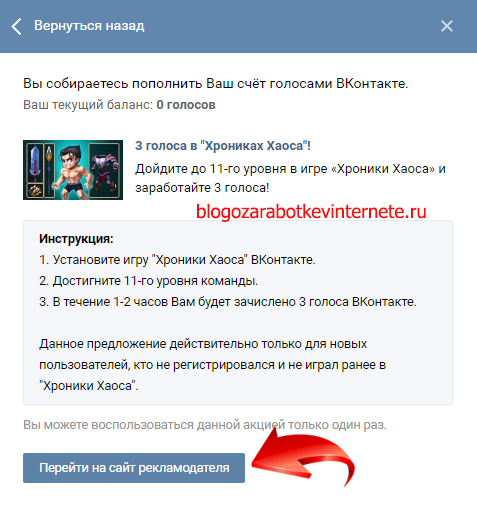Image resolution: width=477 pixels, height=507 pixels.
Task: Open the "Хроники Хаоса" game thumbnail
Action: pos(73,170)
